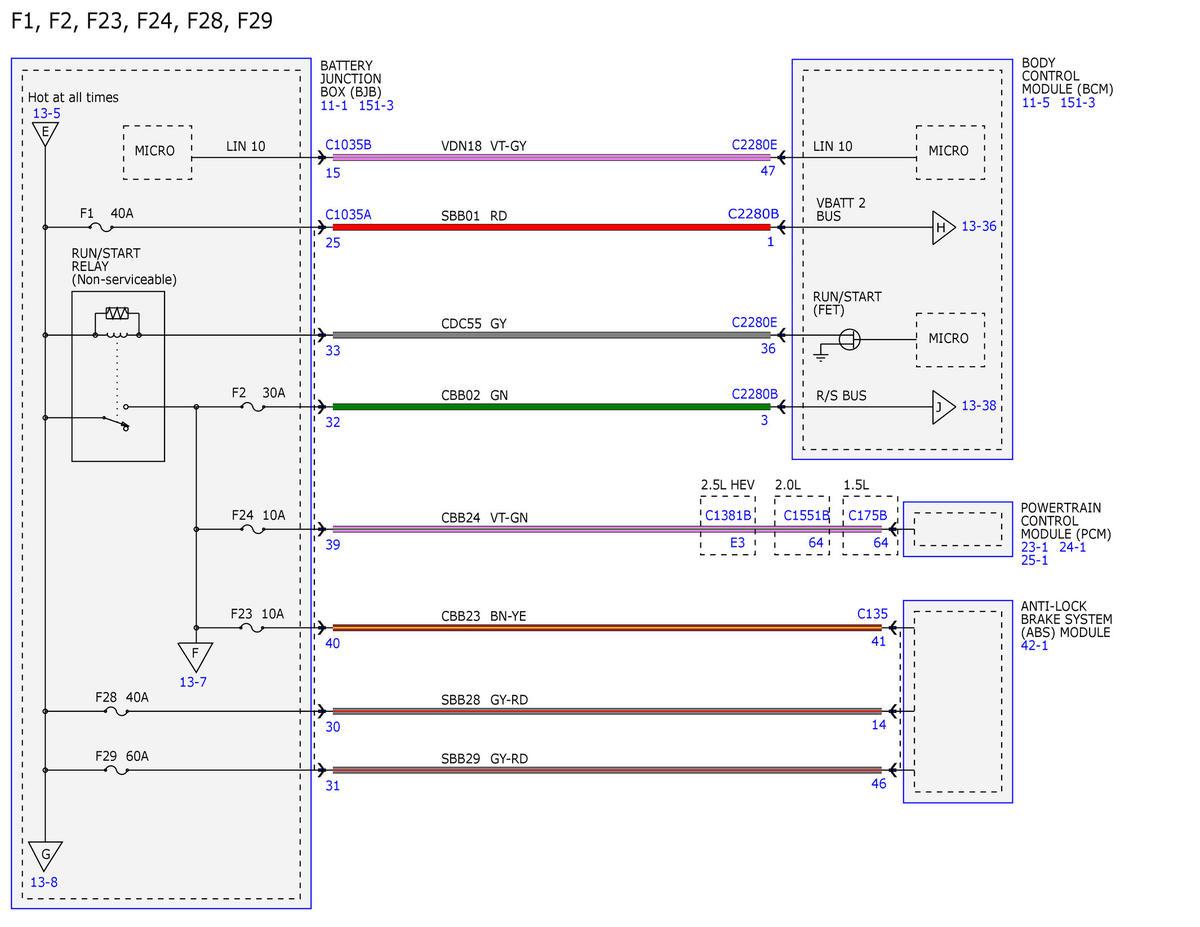Open the 13-36 page reference link

980,227
